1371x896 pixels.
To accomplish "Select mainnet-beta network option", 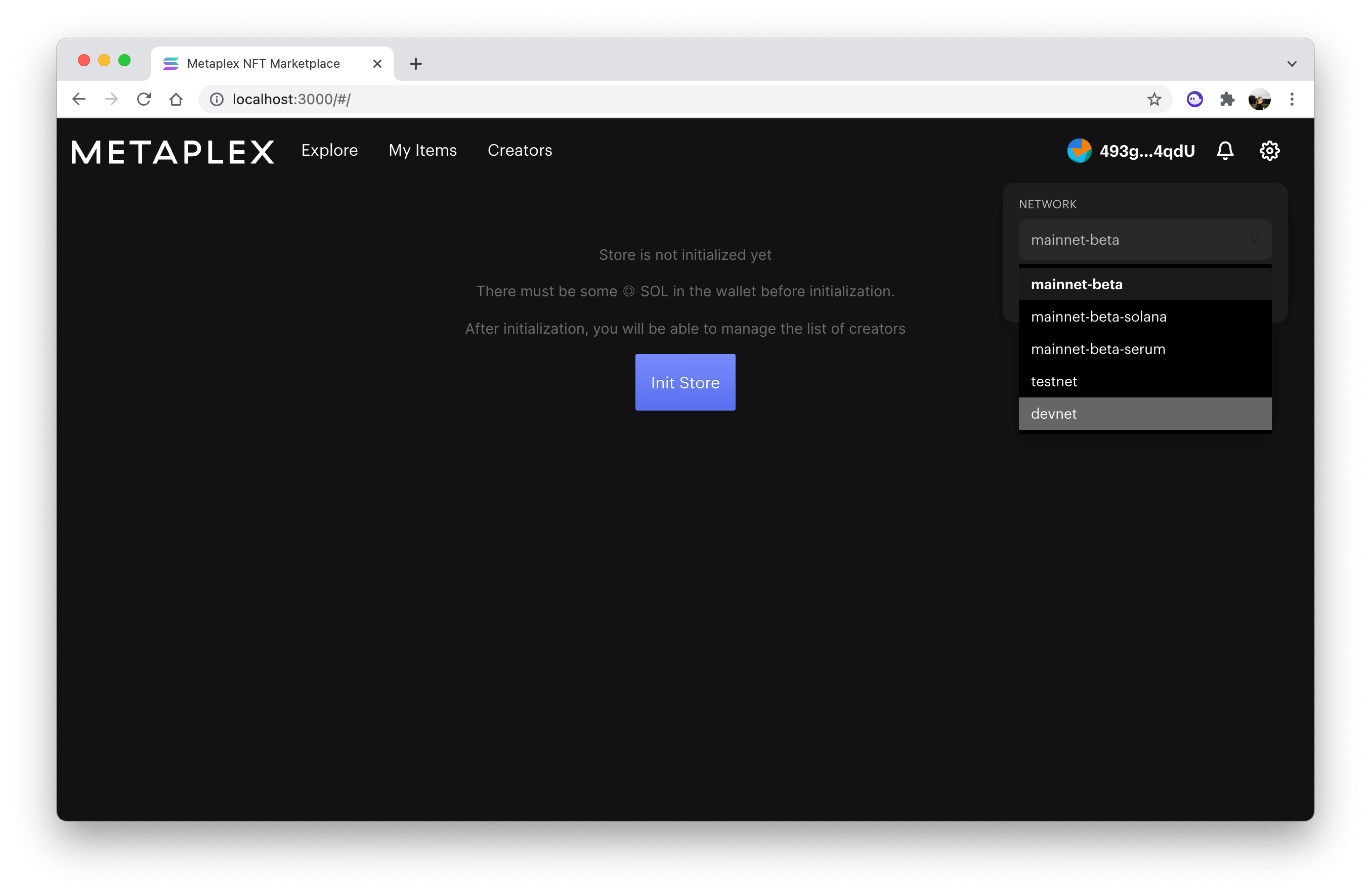I will pyautogui.click(x=1145, y=284).
